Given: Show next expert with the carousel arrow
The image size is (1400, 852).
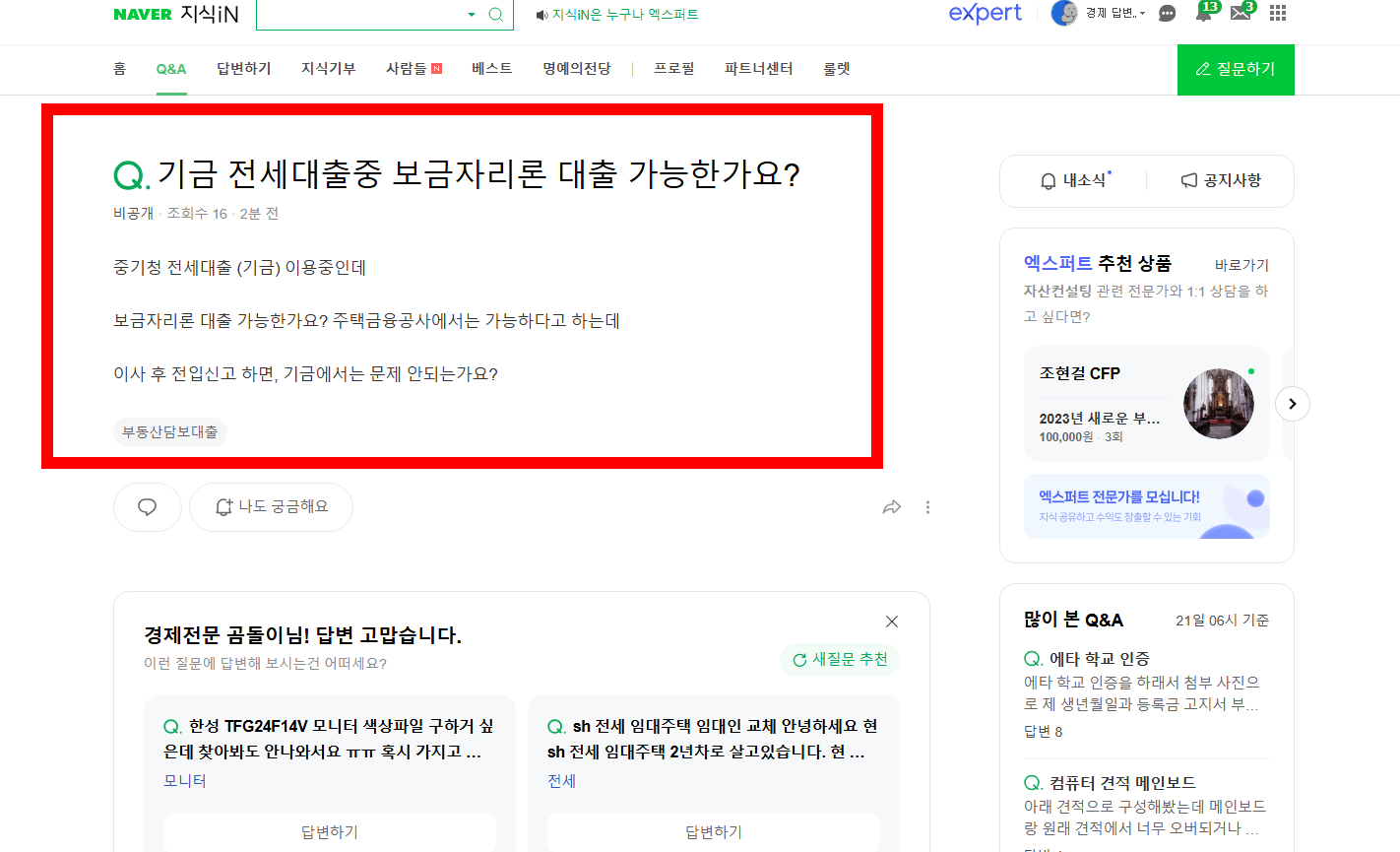Looking at the screenshot, I should pyautogui.click(x=1293, y=404).
